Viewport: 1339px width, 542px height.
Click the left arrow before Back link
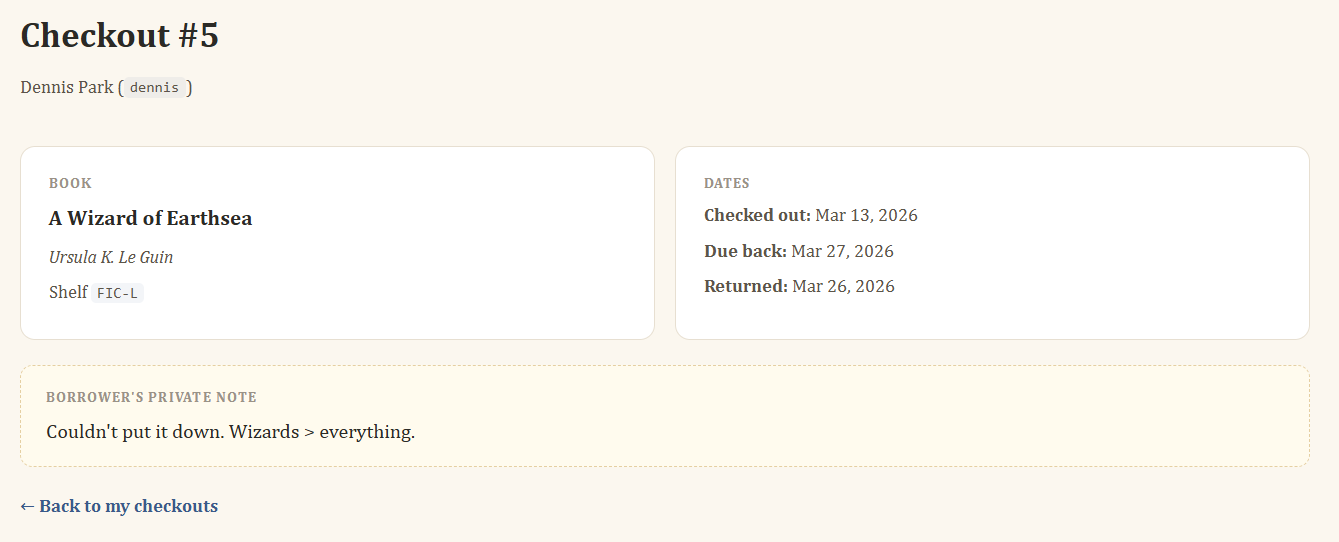pos(27,506)
